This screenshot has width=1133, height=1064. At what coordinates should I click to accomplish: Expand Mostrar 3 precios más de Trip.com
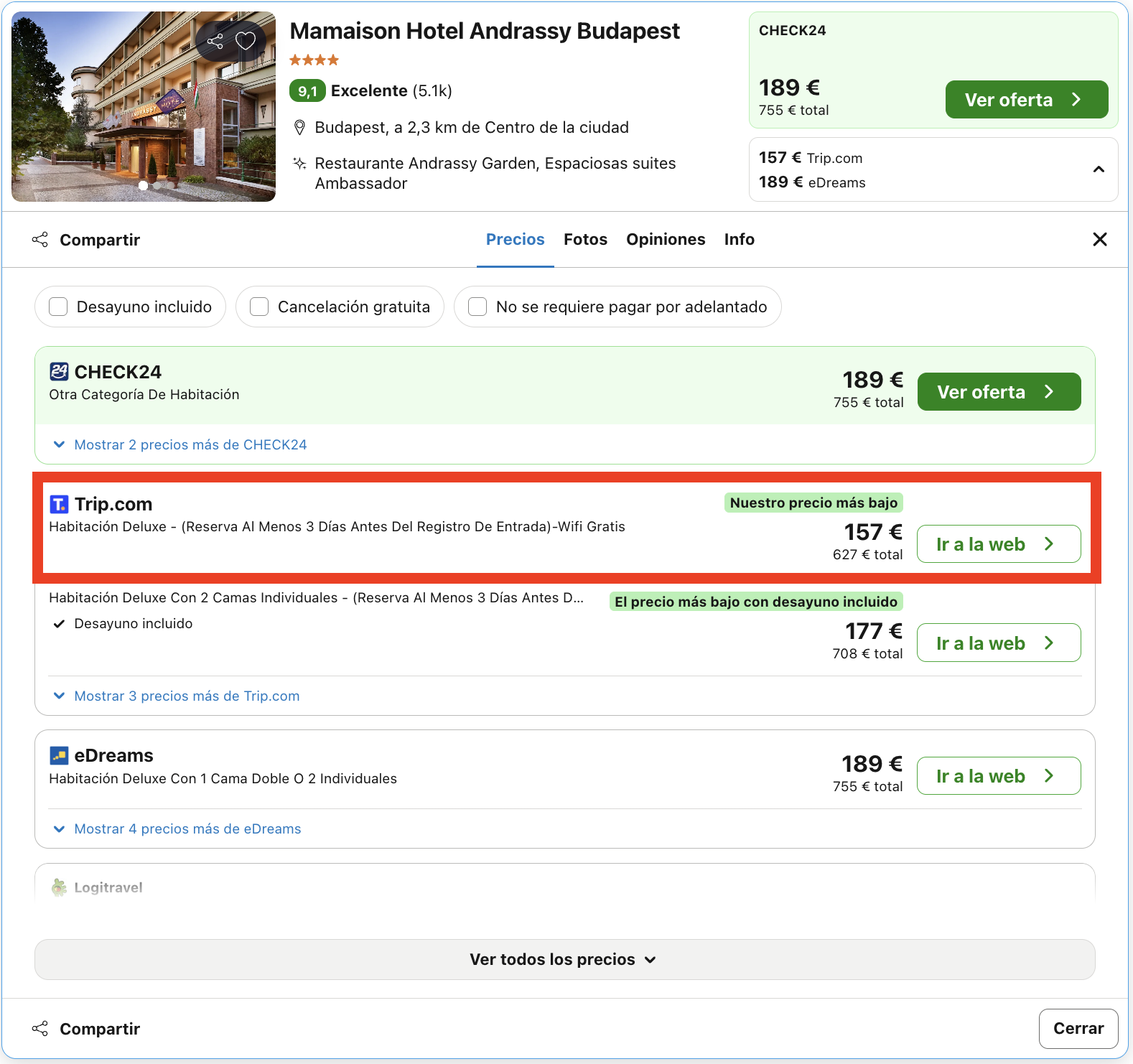pos(177,696)
